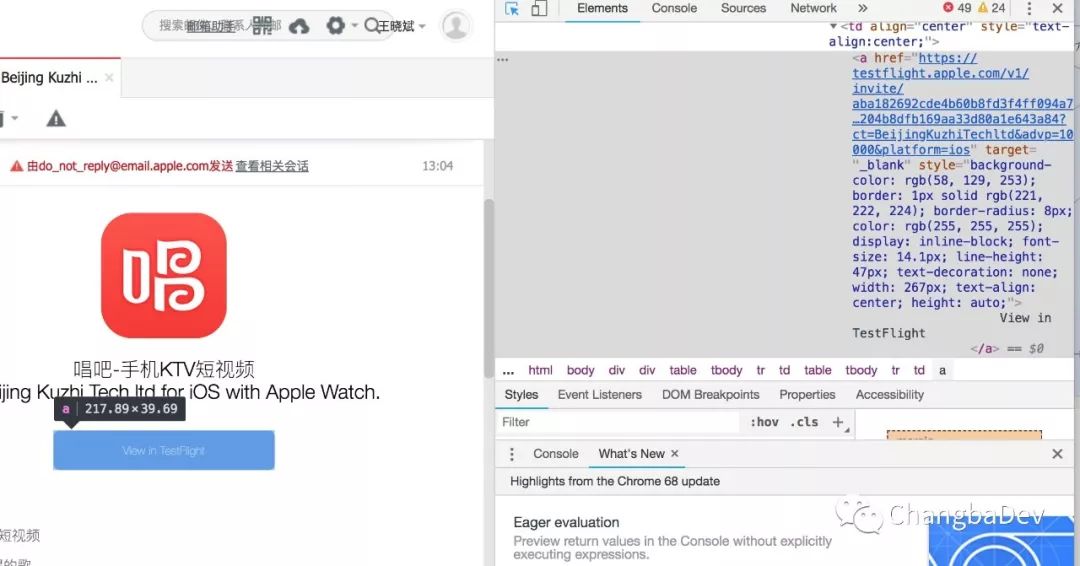Switch to the Console panel tab

coord(674,8)
